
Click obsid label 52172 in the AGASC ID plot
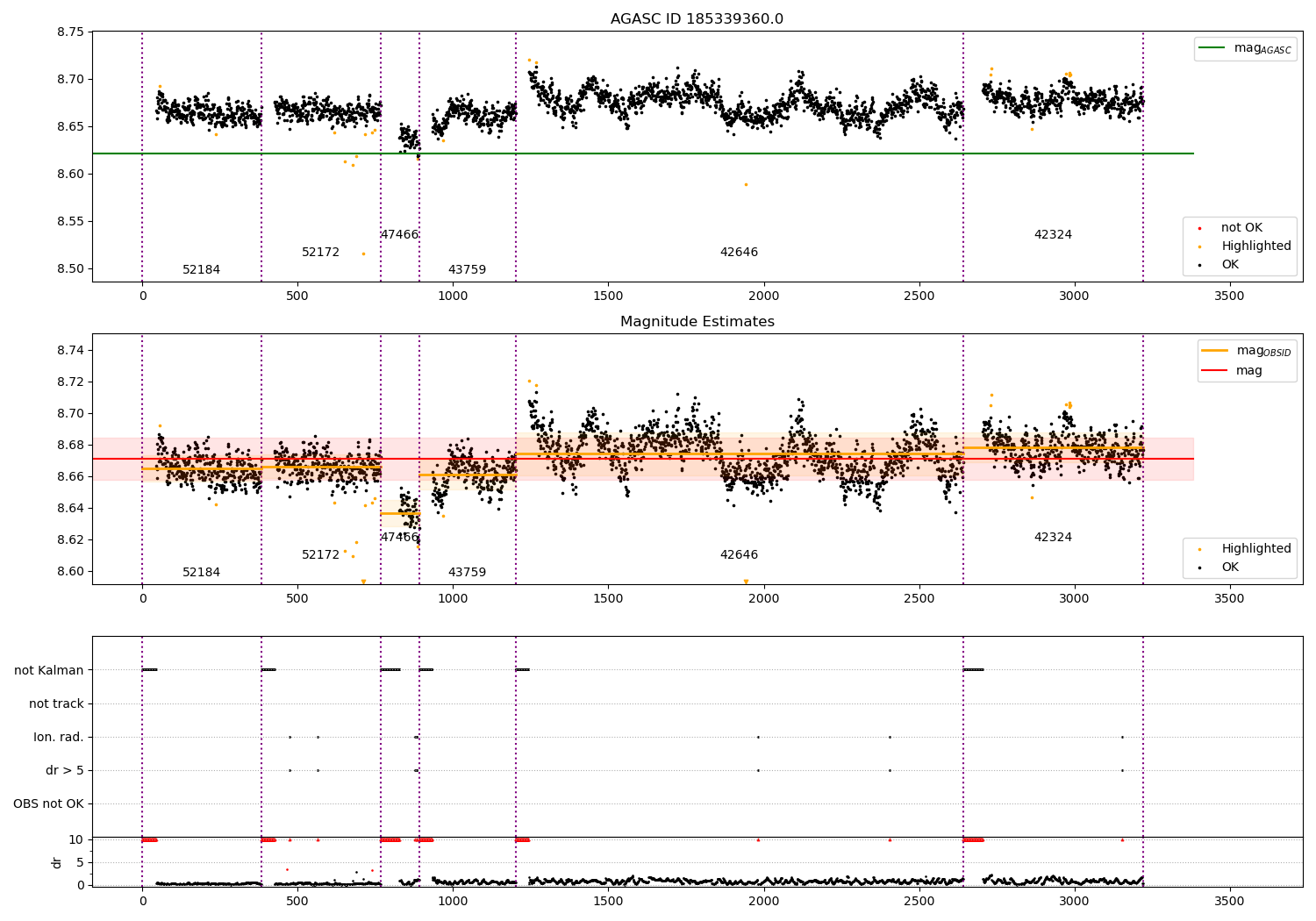pos(320,253)
